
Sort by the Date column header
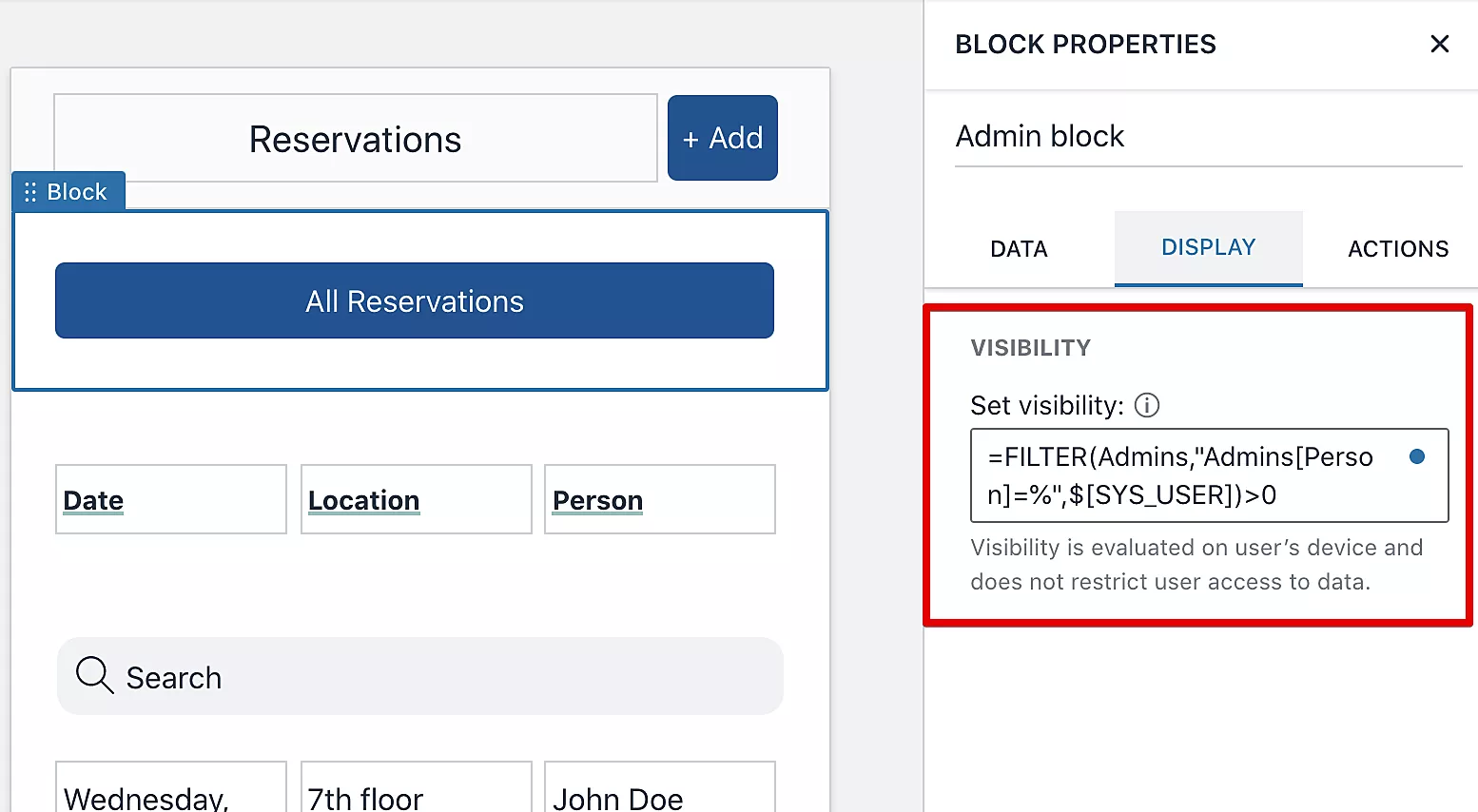93,500
